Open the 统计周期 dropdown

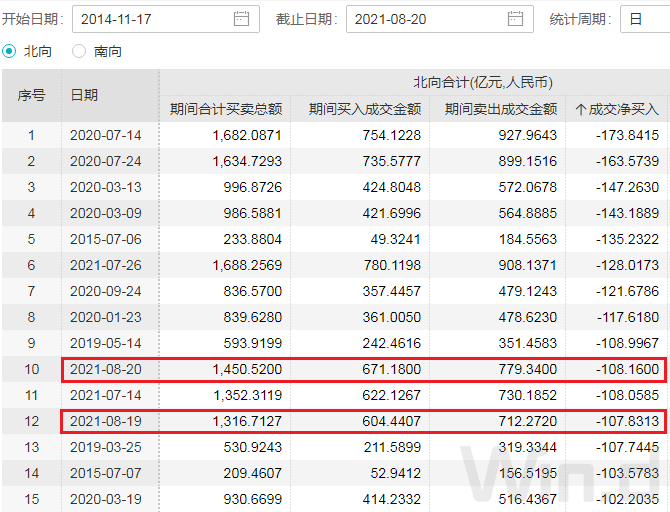[644, 19]
